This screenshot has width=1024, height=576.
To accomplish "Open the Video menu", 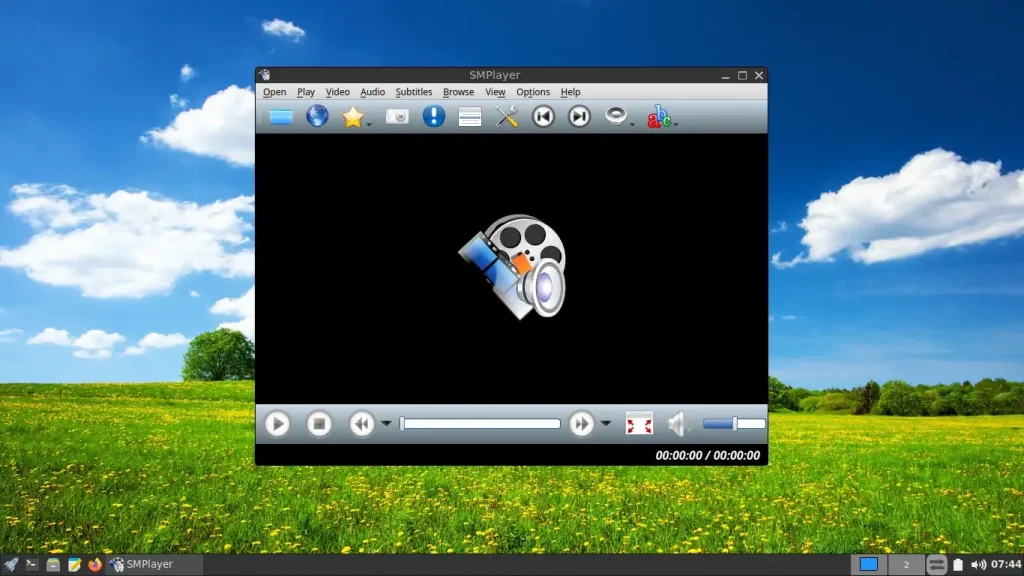I will click(338, 92).
